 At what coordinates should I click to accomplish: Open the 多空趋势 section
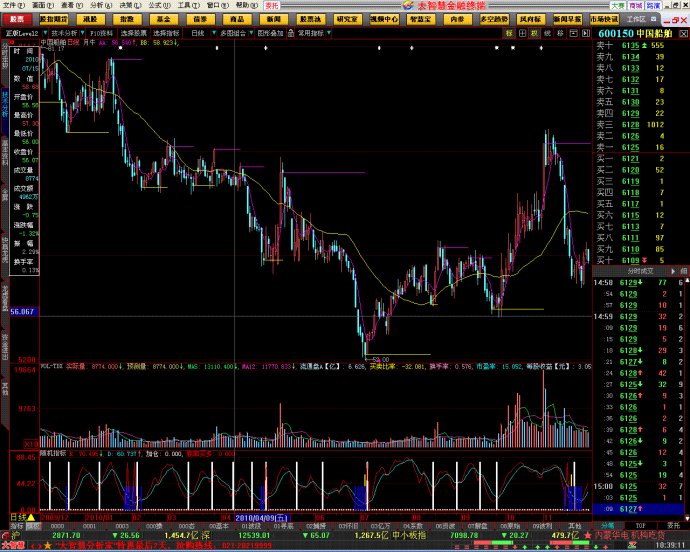[494, 19]
